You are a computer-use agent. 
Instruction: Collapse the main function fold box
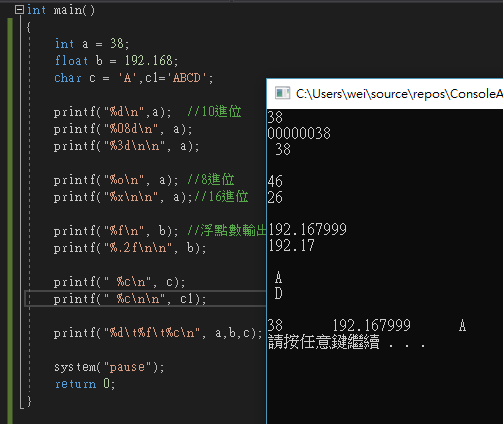[19, 10]
